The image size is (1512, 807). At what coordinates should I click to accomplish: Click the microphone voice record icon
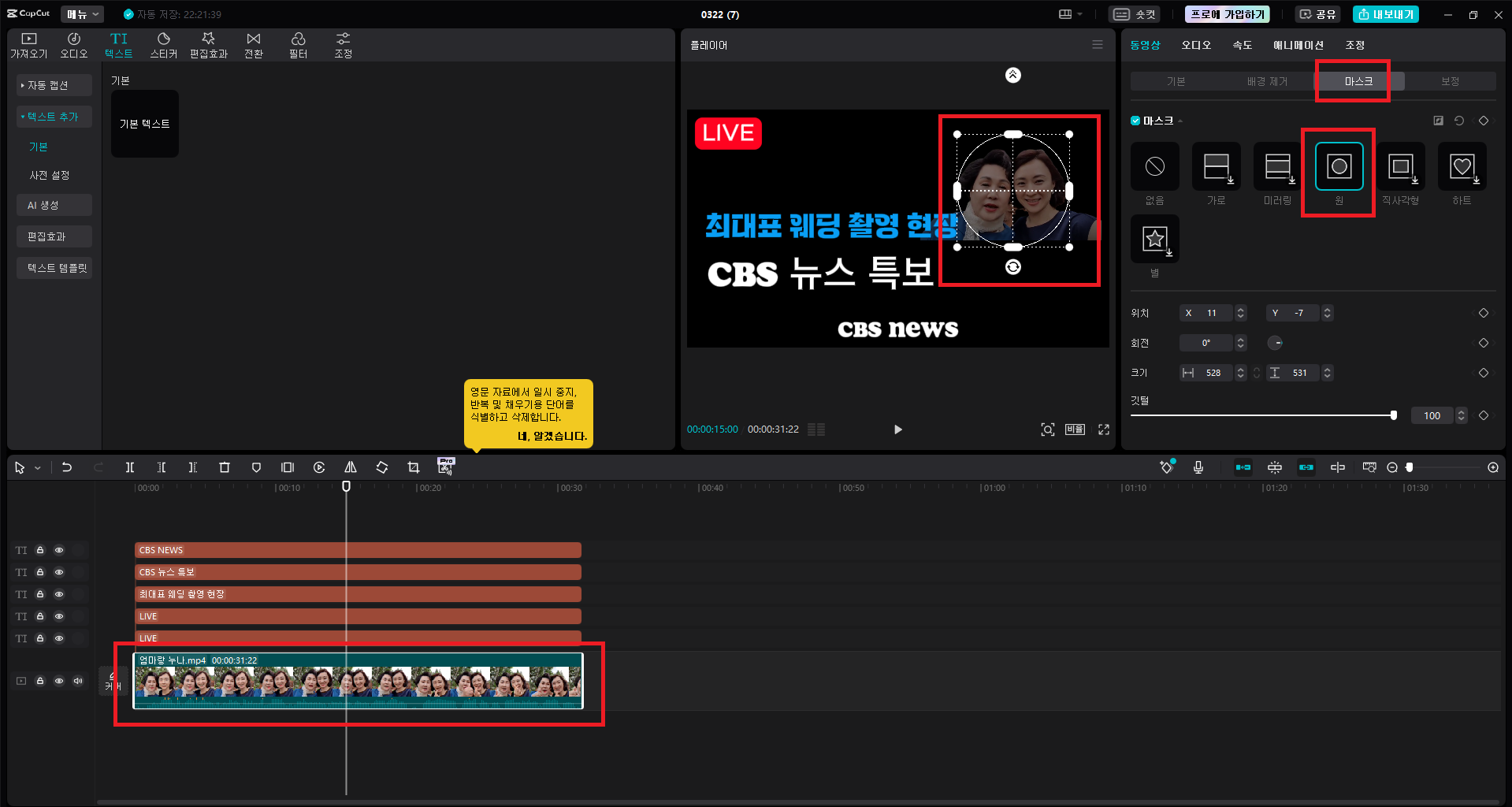1198,467
